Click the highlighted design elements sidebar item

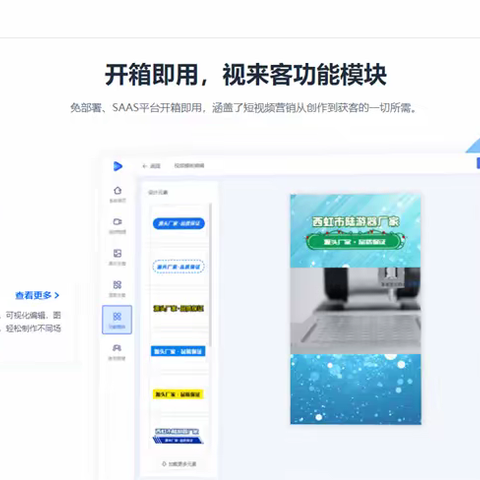point(117,320)
